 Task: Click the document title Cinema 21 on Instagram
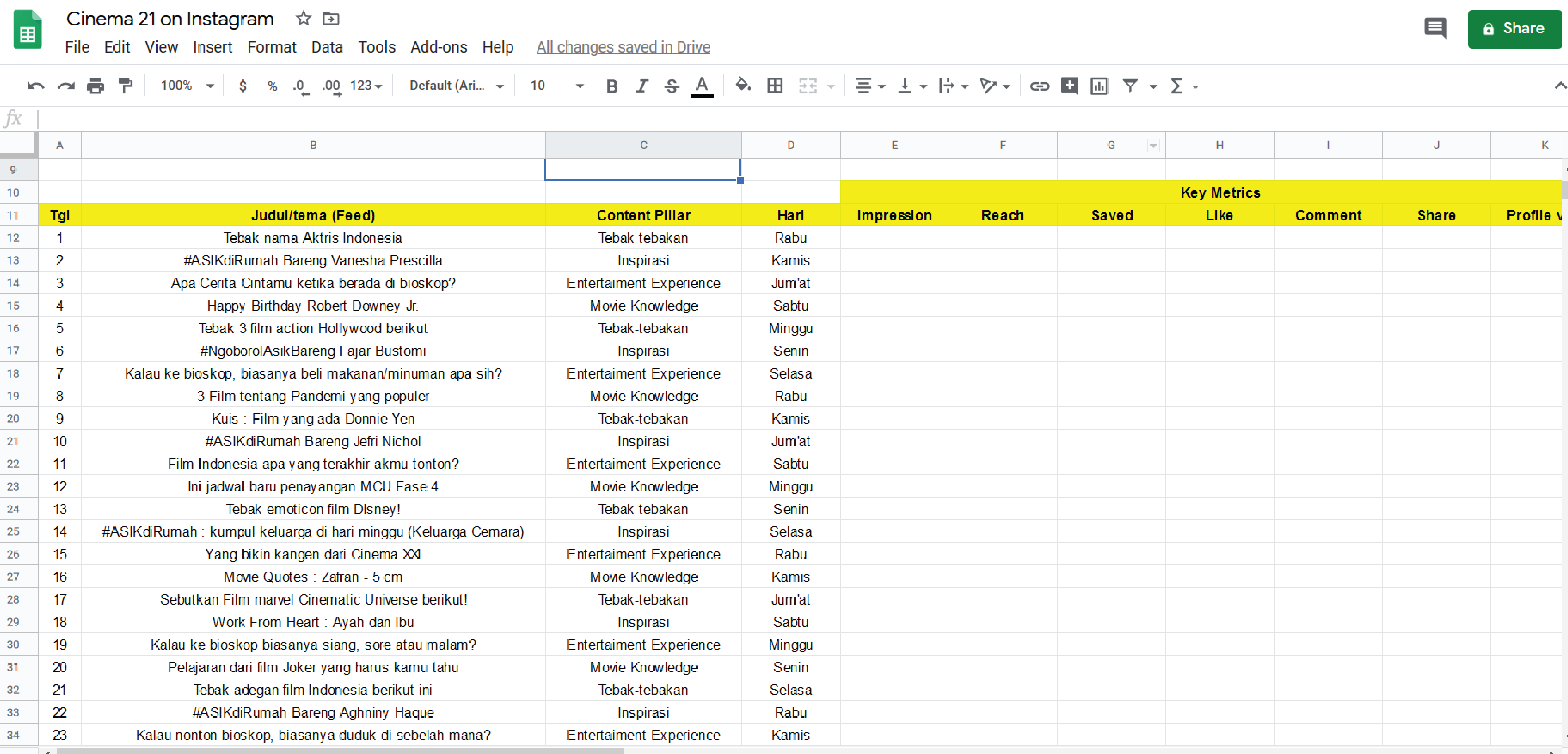pos(170,19)
